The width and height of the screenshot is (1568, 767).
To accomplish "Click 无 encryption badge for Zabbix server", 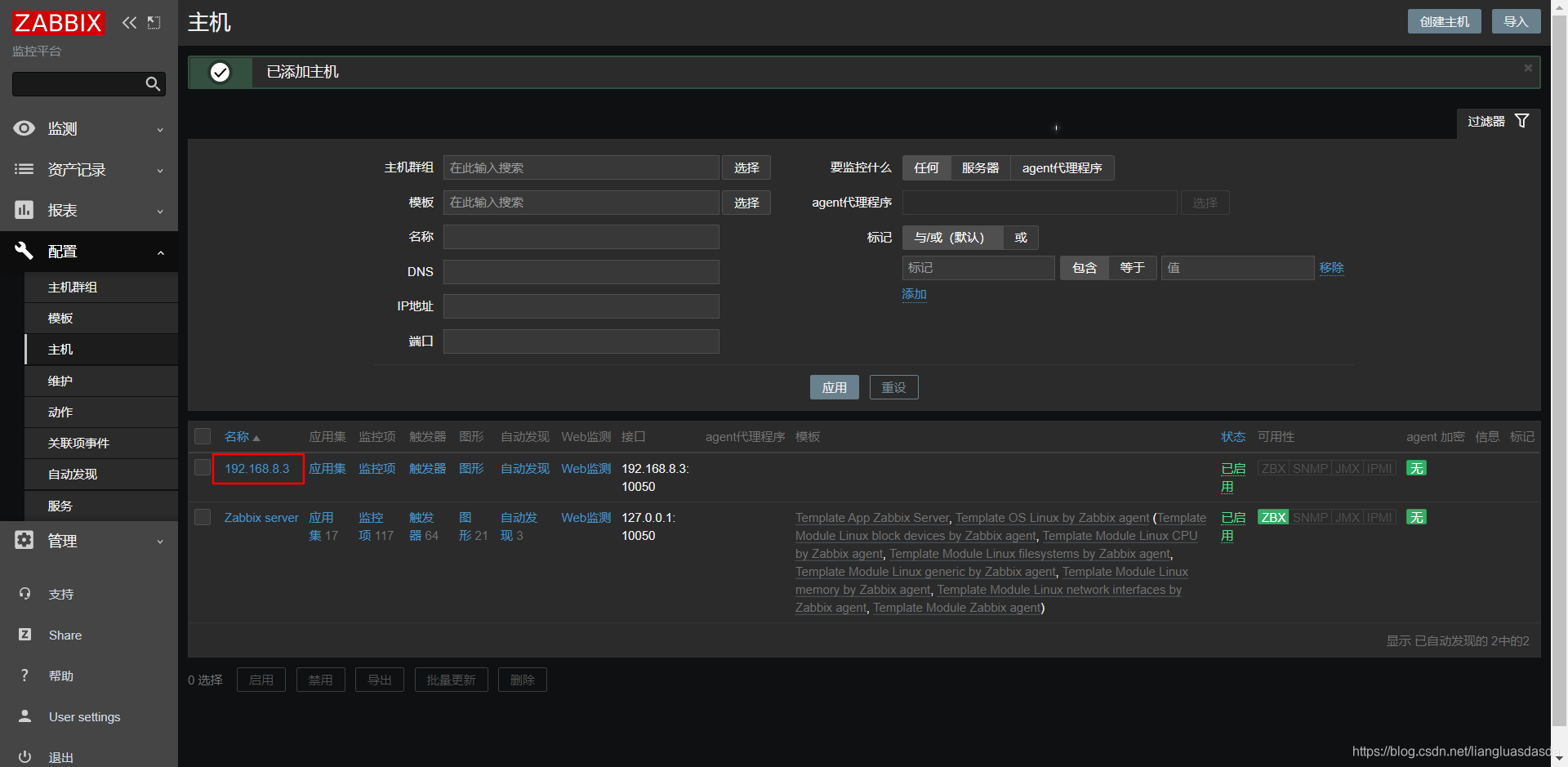I will (x=1416, y=517).
